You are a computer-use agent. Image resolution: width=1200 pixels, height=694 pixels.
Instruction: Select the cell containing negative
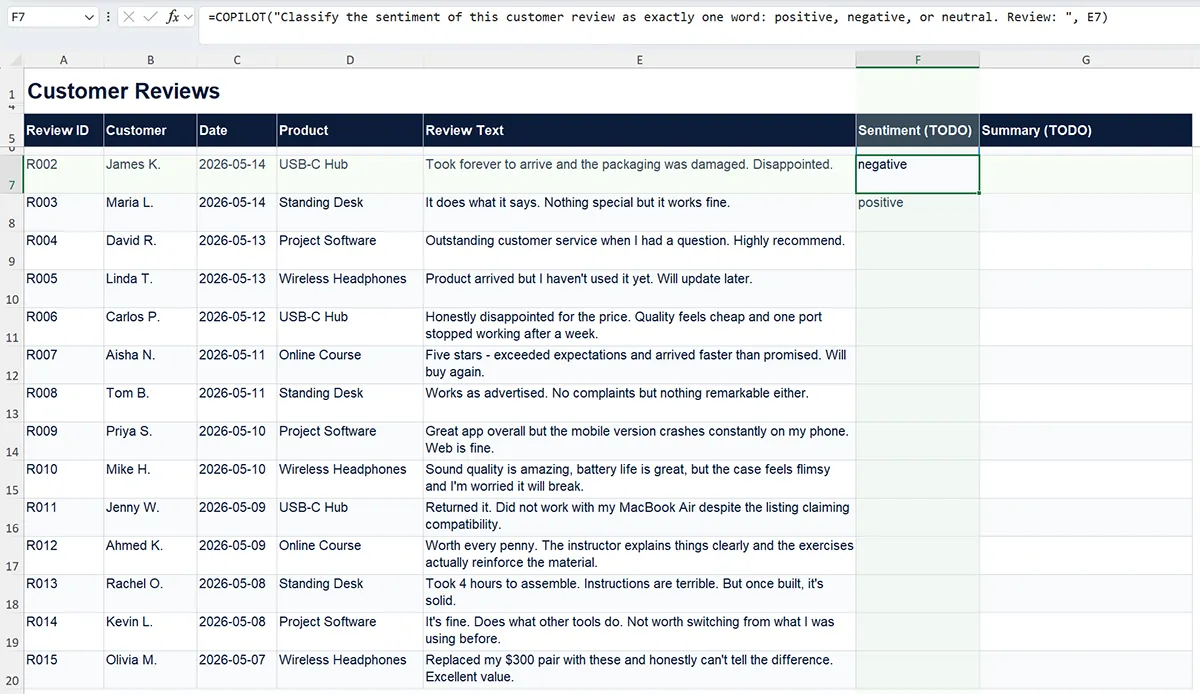(x=918, y=174)
